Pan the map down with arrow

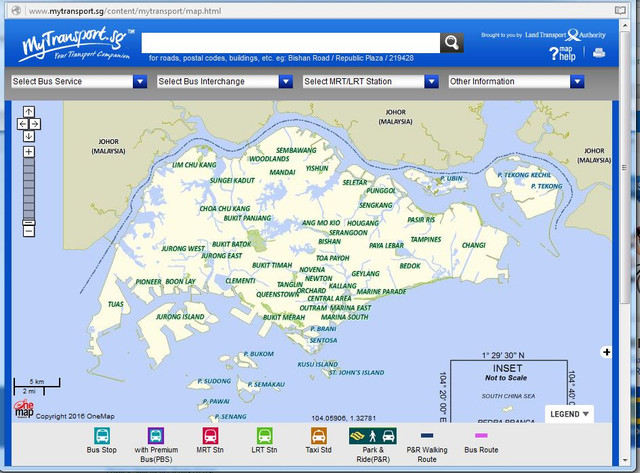(29, 136)
